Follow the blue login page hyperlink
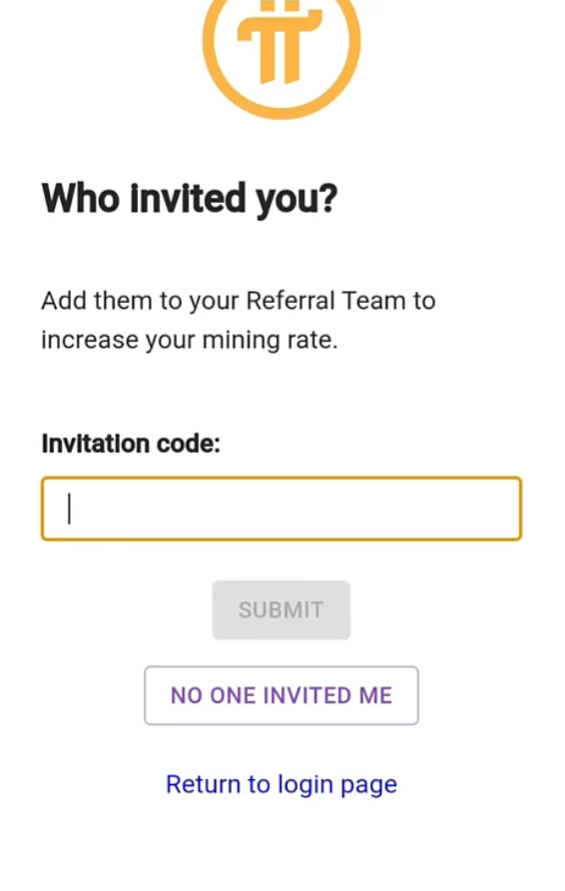This screenshot has width=565, height=891. [x=281, y=785]
